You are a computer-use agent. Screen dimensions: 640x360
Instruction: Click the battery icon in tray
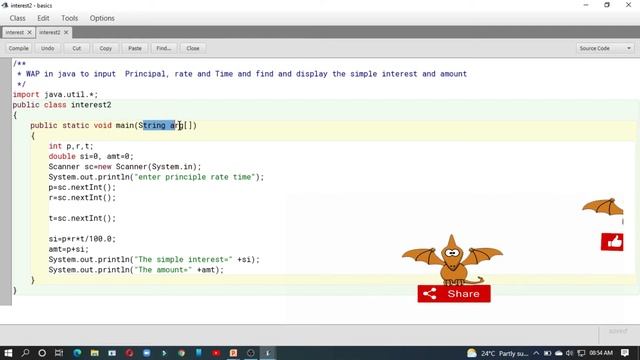coord(547,353)
